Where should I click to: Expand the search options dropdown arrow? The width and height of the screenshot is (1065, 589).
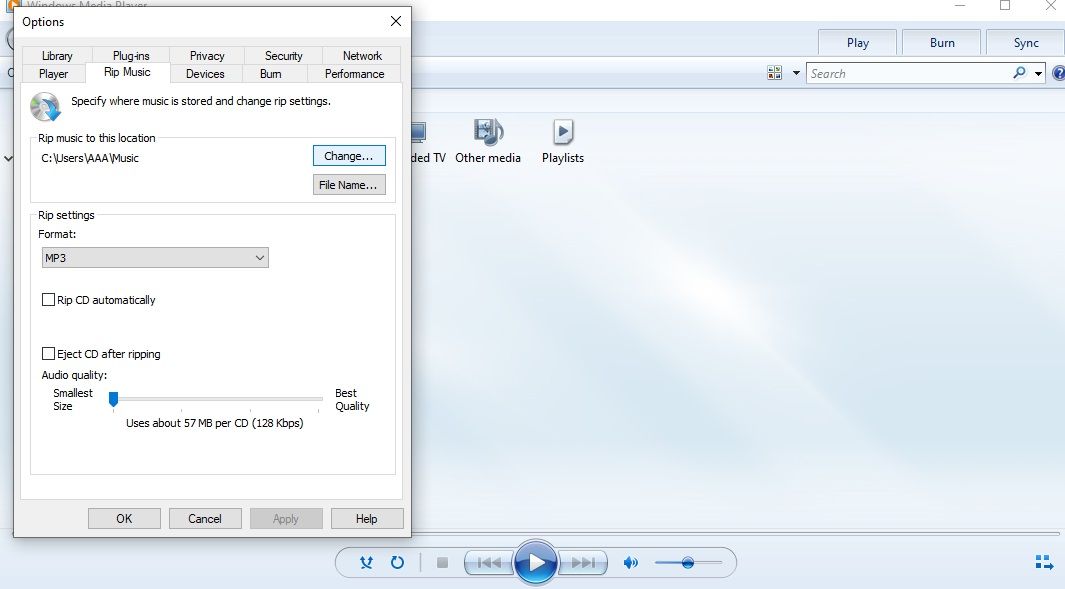(x=1039, y=73)
